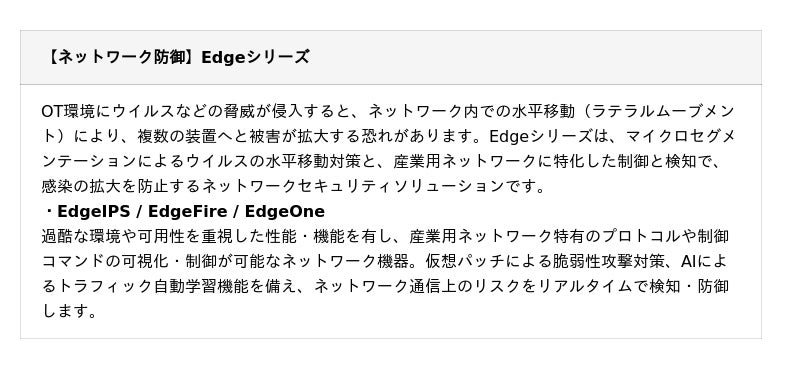The width and height of the screenshot is (800, 369).
Task: Click the bullet before EdgeIPS
Action: [x=49, y=211]
